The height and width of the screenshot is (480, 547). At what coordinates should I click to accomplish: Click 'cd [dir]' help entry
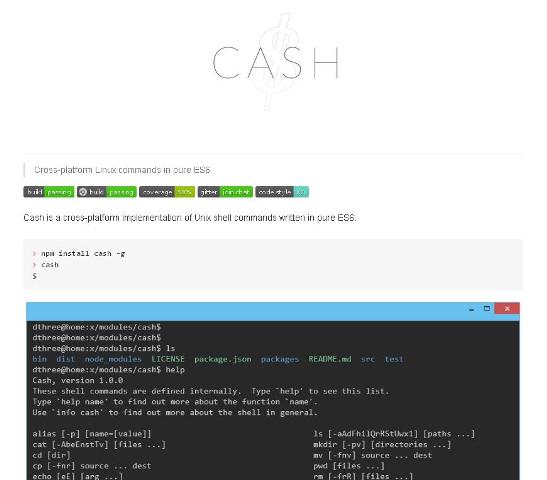pyautogui.click(x=52, y=455)
